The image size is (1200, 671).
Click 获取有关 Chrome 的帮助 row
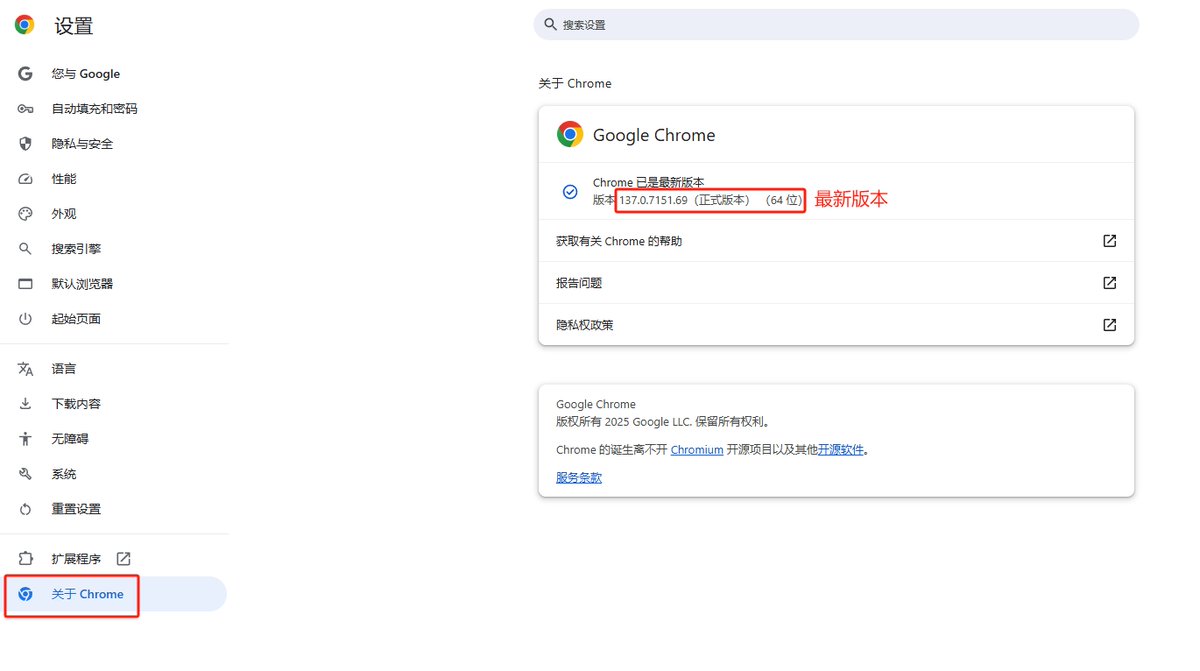(836, 241)
